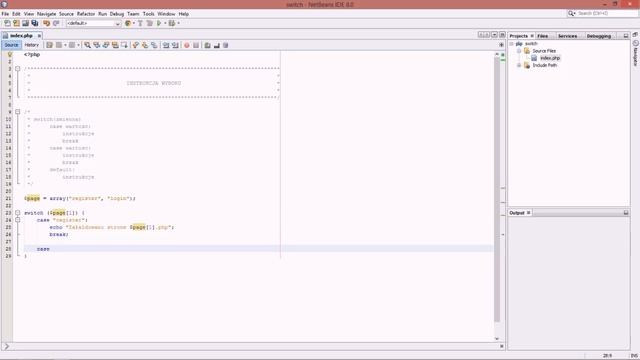Open the dropdown arrow beside Debug Project
640x360 pixels.
click(178, 23)
